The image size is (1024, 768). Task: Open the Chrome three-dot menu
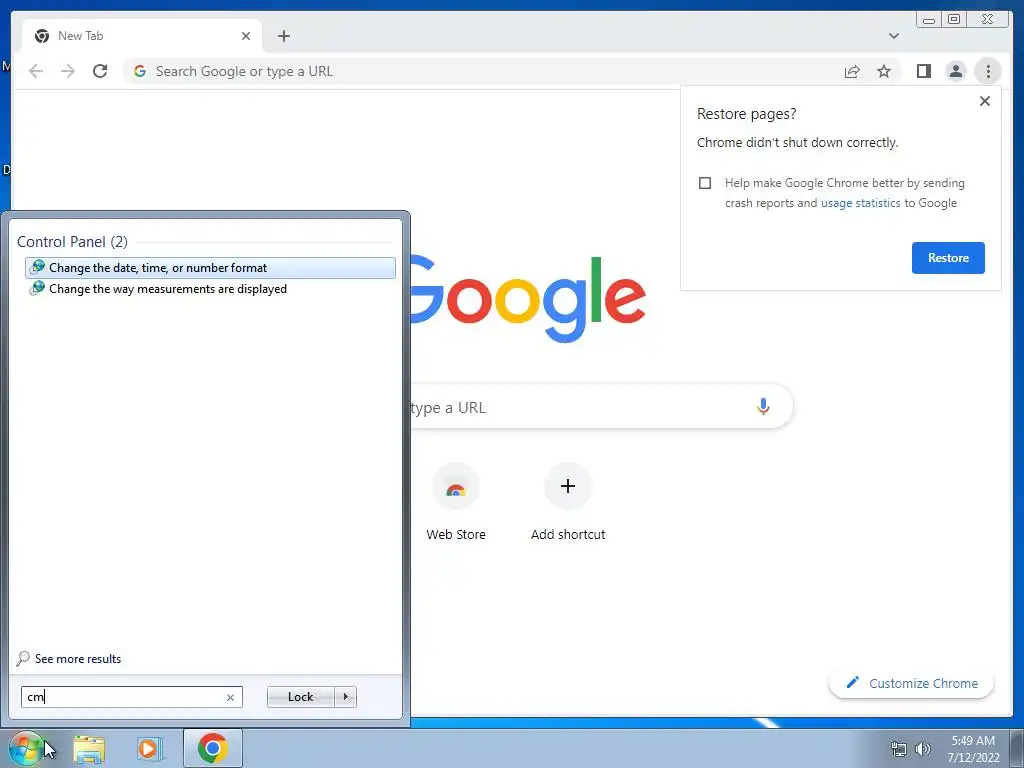[x=988, y=71]
